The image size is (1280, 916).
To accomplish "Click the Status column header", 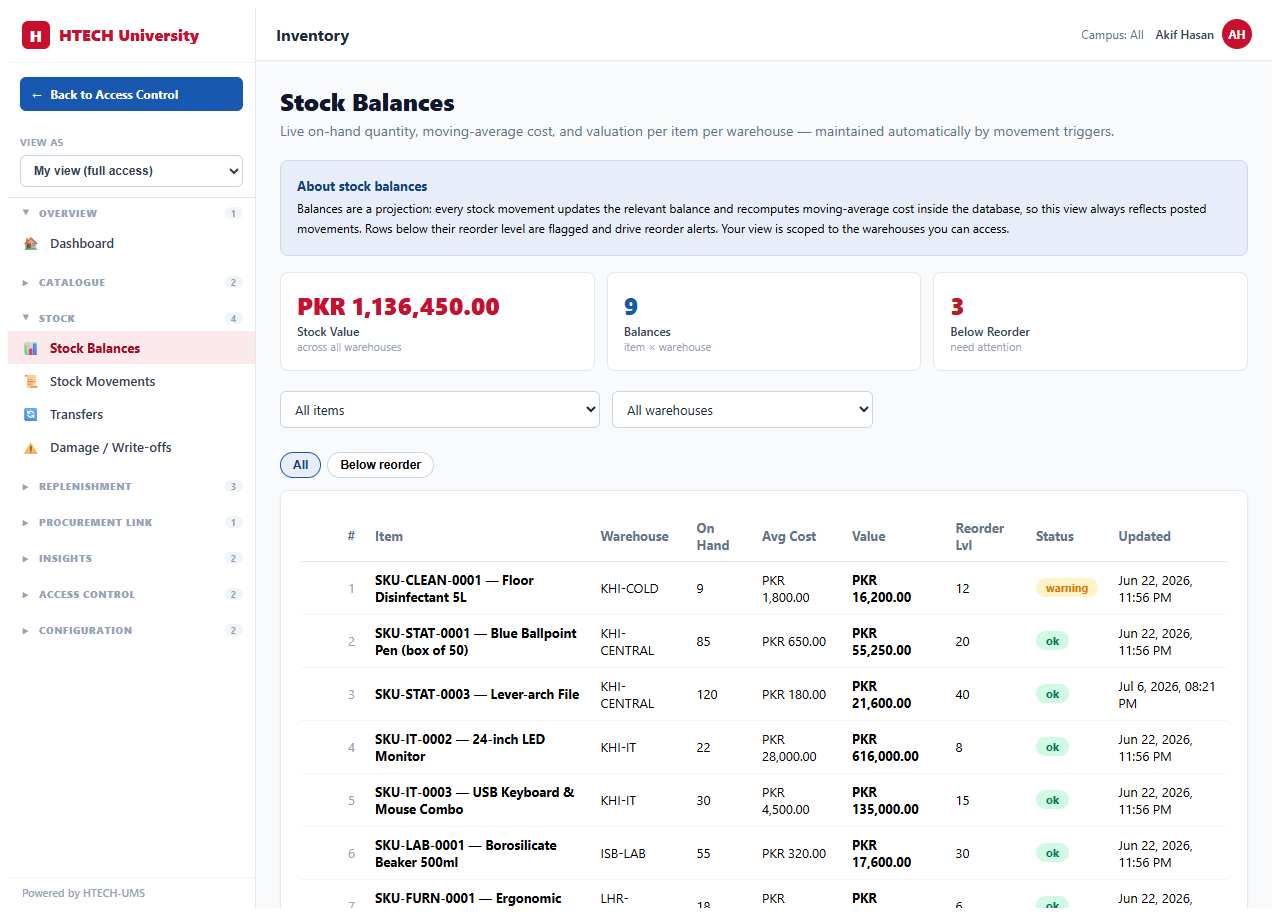I will pyautogui.click(x=1055, y=536).
